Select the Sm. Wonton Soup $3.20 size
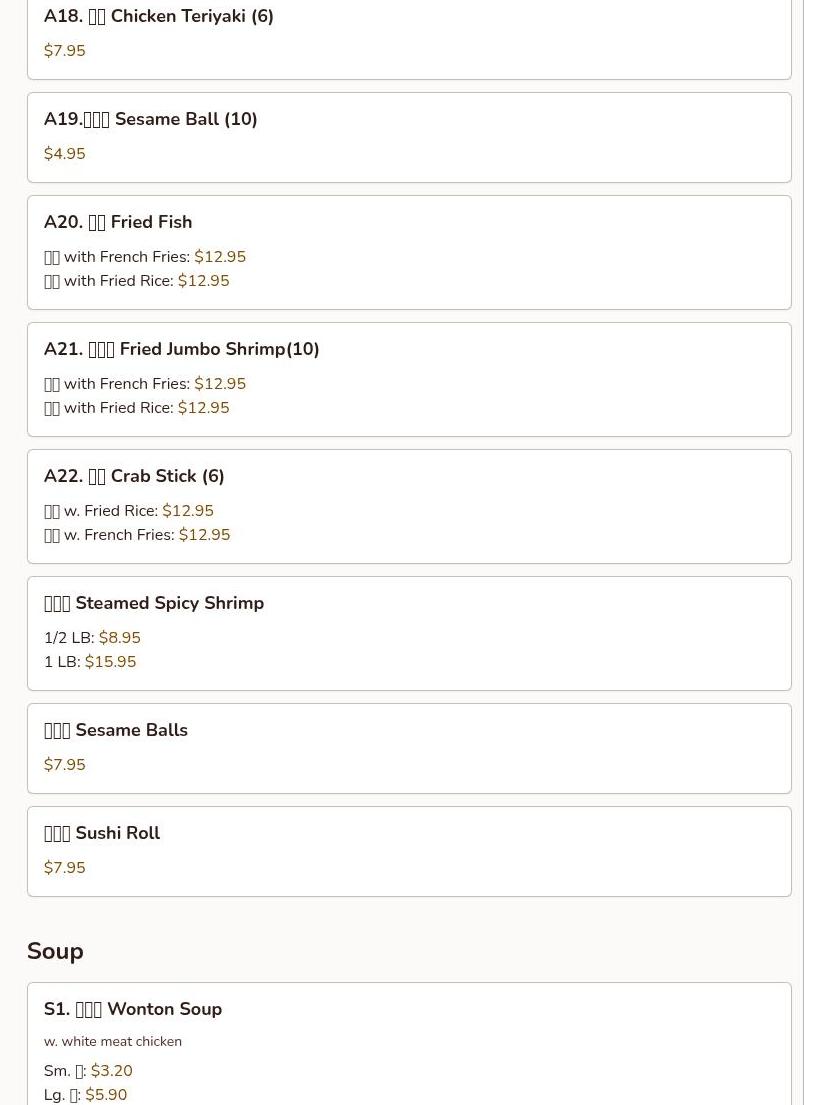Screen dimensions: 824x1105 coord(88,1070)
